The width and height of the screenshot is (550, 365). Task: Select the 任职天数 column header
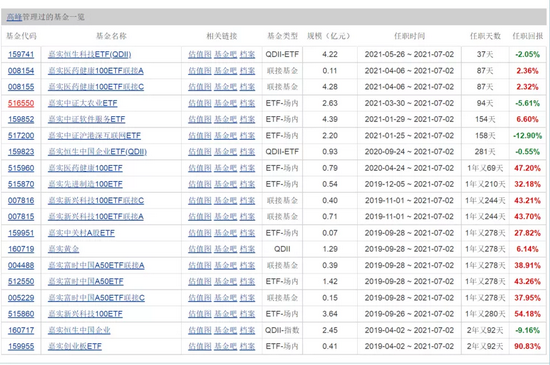coord(485,36)
